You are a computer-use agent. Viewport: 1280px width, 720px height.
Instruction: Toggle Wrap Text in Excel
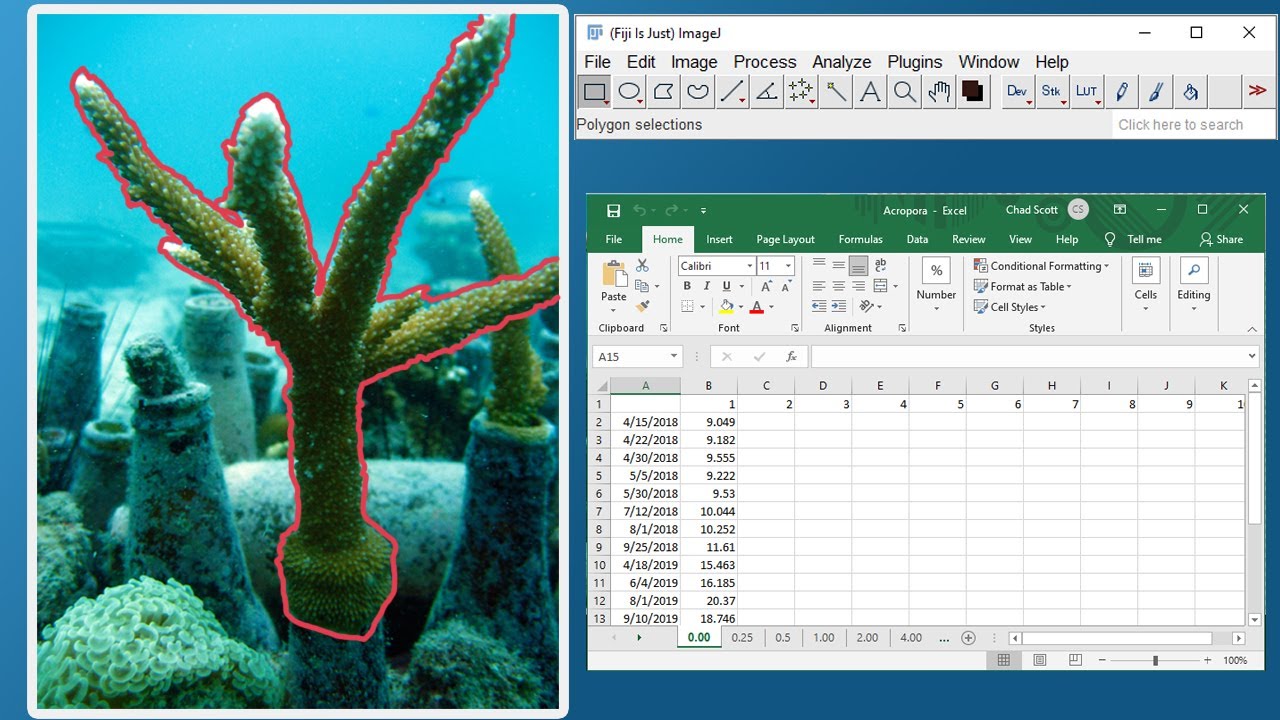[x=881, y=266]
